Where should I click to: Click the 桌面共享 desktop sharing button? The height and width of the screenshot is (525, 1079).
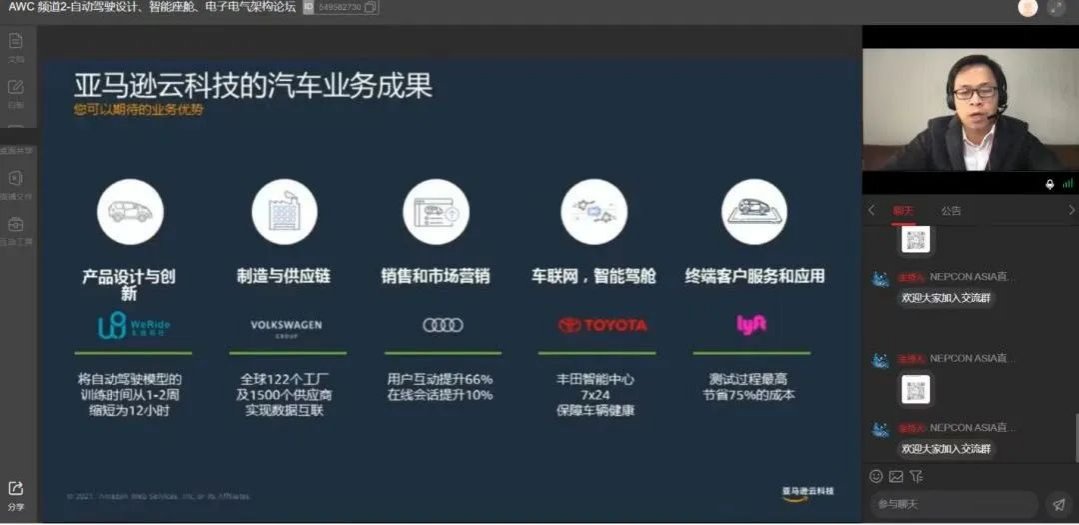(x=16, y=138)
